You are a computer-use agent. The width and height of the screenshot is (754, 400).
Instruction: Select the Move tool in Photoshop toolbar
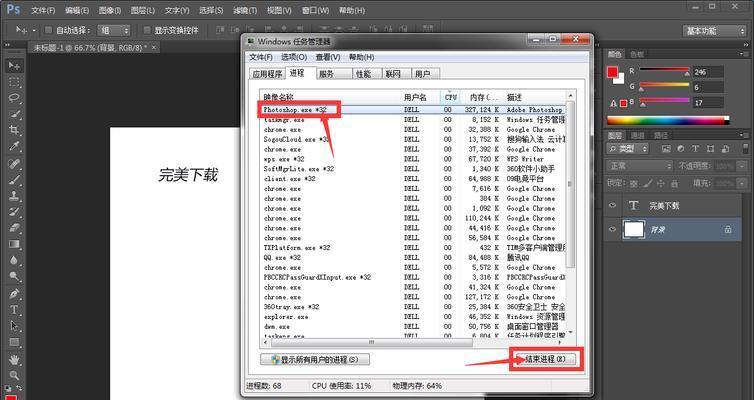[14, 65]
